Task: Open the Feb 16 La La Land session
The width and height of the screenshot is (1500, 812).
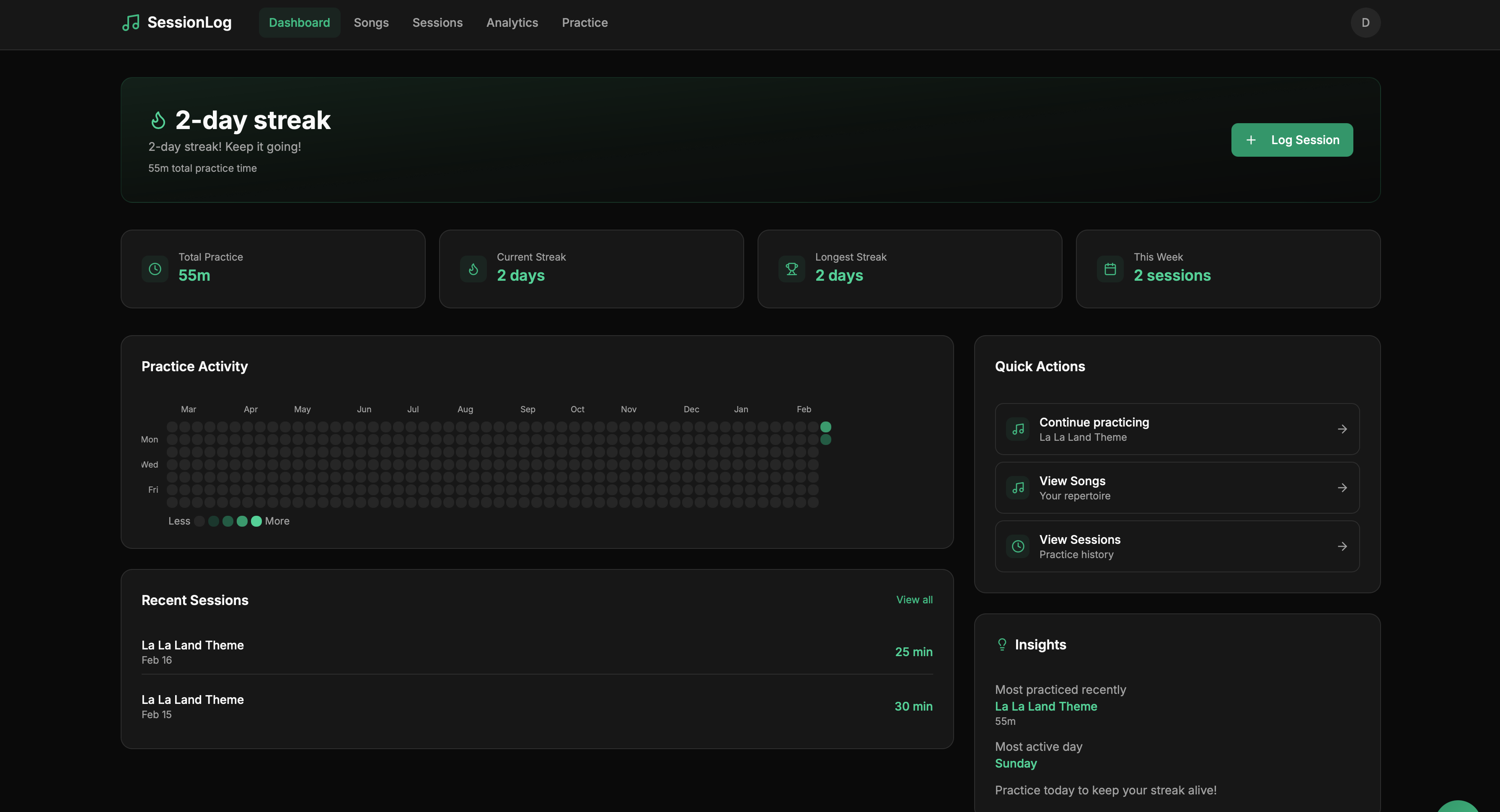Action: coord(192,651)
